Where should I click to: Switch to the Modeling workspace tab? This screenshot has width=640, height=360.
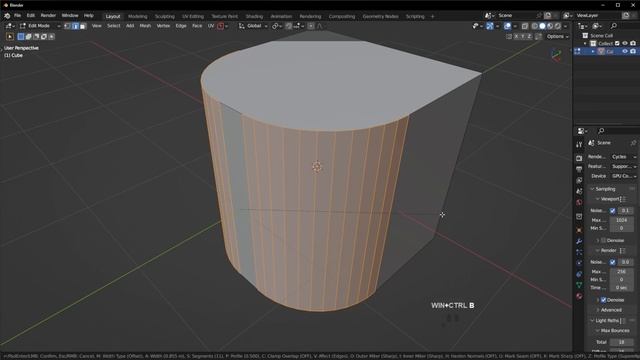point(138,16)
